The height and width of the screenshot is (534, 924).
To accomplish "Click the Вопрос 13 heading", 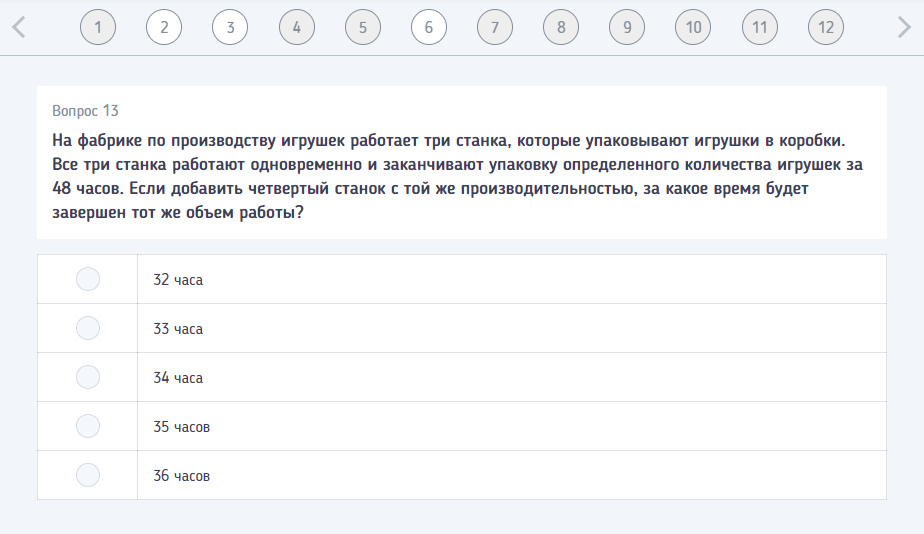I will (85, 111).
